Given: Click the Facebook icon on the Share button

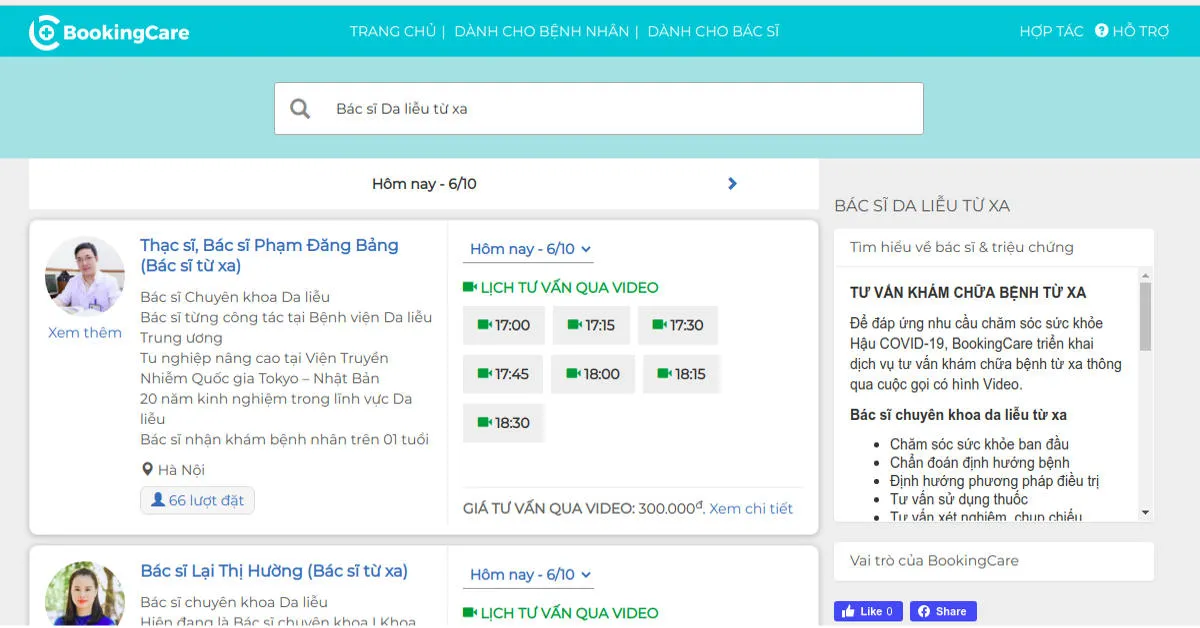Looking at the screenshot, I should coord(925,611).
